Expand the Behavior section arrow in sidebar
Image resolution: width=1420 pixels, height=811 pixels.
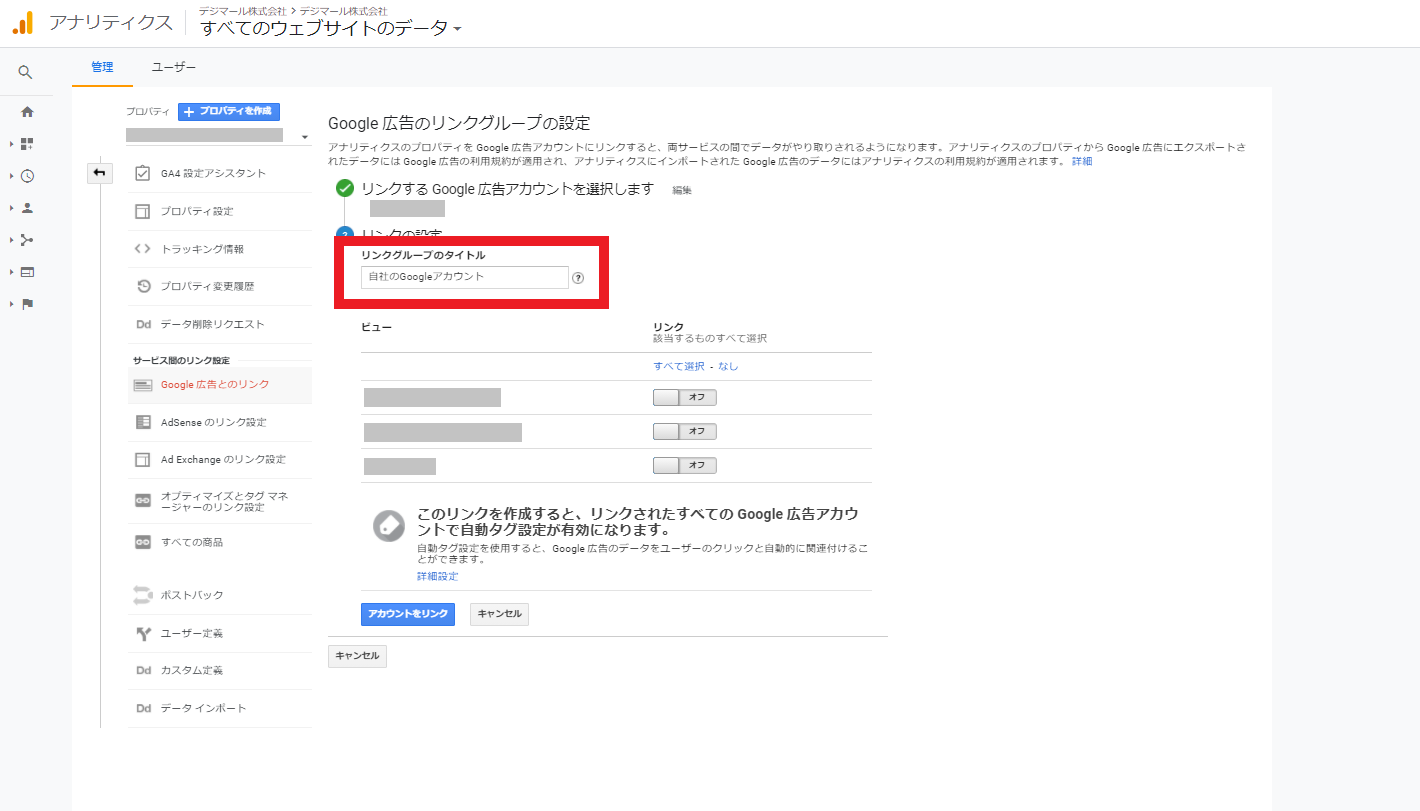(x=12, y=272)
